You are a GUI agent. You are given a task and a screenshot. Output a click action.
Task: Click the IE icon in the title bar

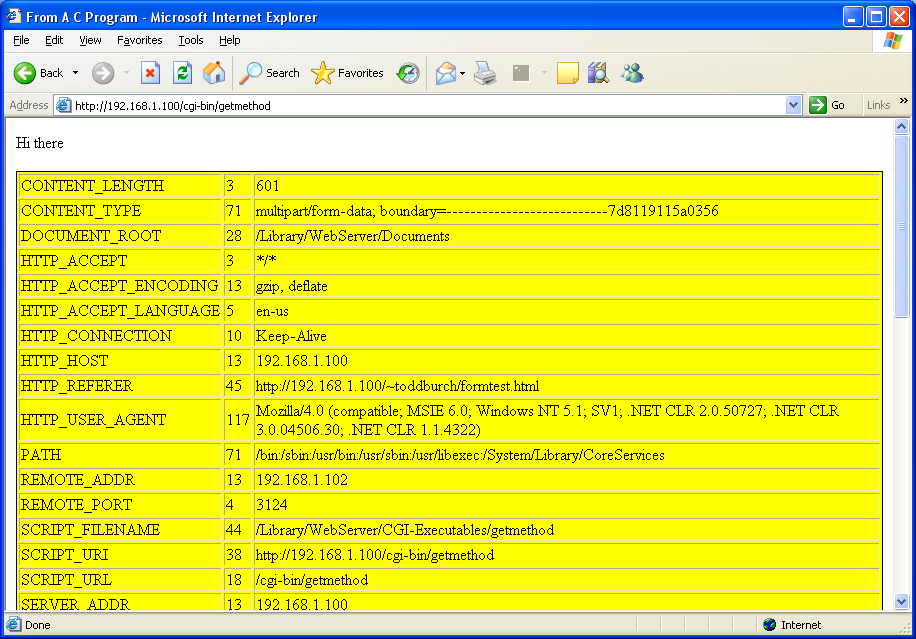tap(13, 16)
